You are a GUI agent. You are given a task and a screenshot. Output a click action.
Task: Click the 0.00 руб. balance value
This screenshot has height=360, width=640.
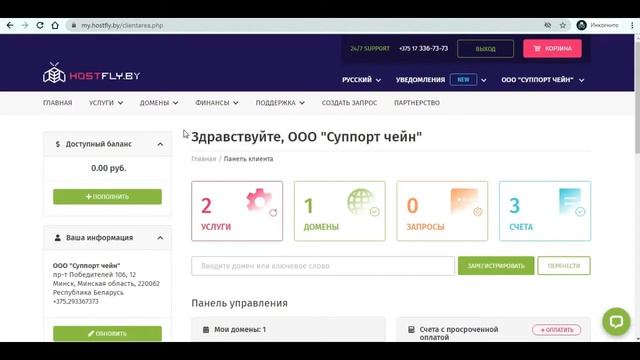tap(108, 168)
